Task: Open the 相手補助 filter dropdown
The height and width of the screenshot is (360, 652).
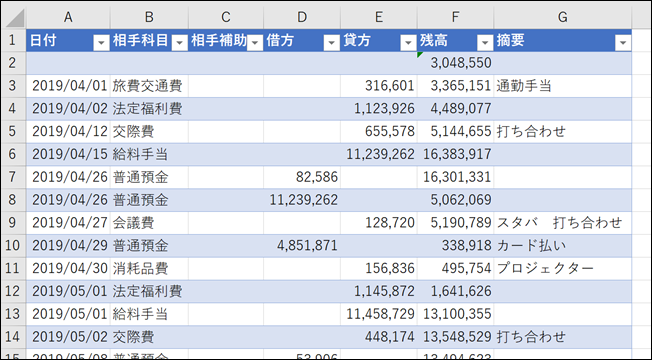Action: (255, 42)
